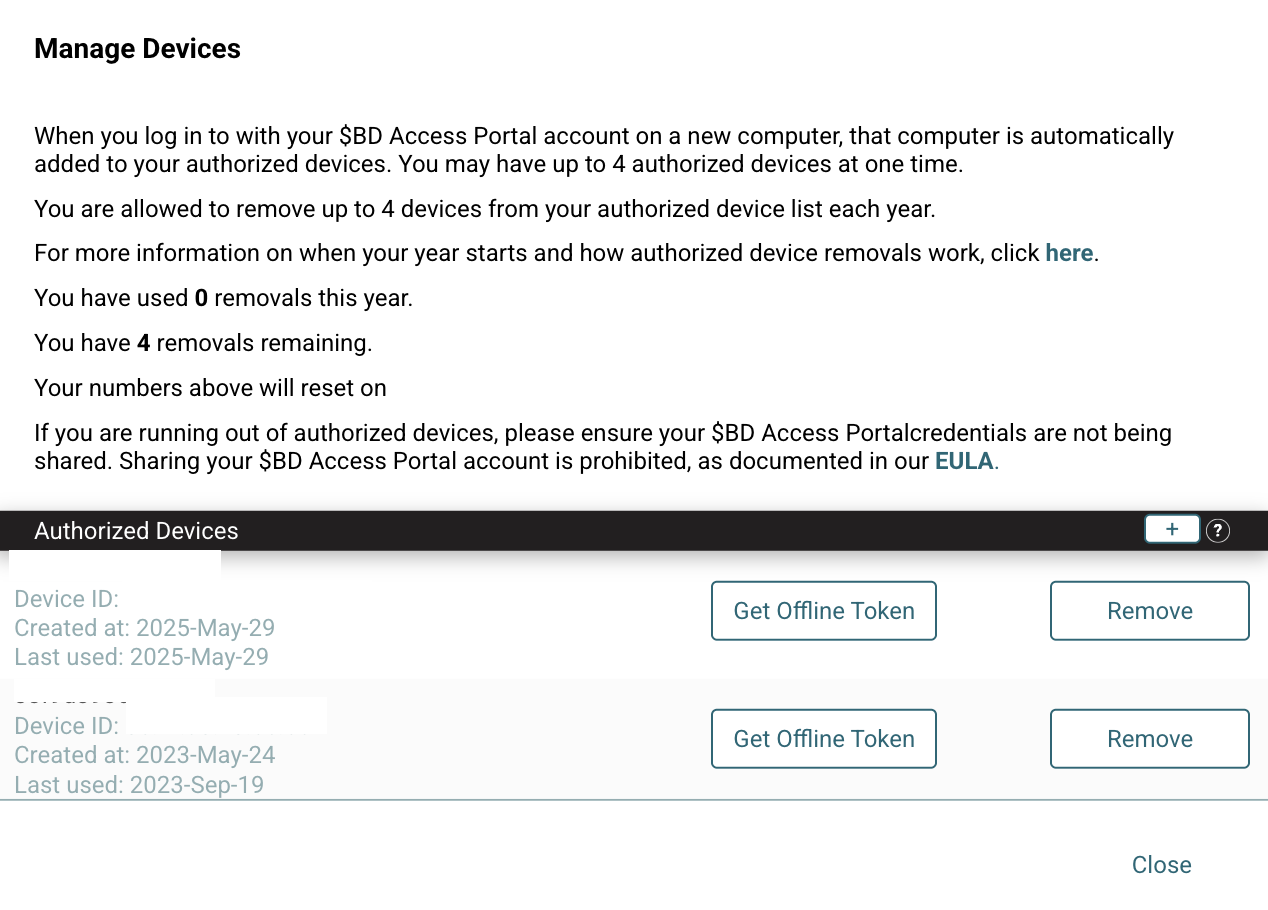Screen dimensions: 1268x910
Task: Click the Manage Devices heading
Action: pos(137,49)
